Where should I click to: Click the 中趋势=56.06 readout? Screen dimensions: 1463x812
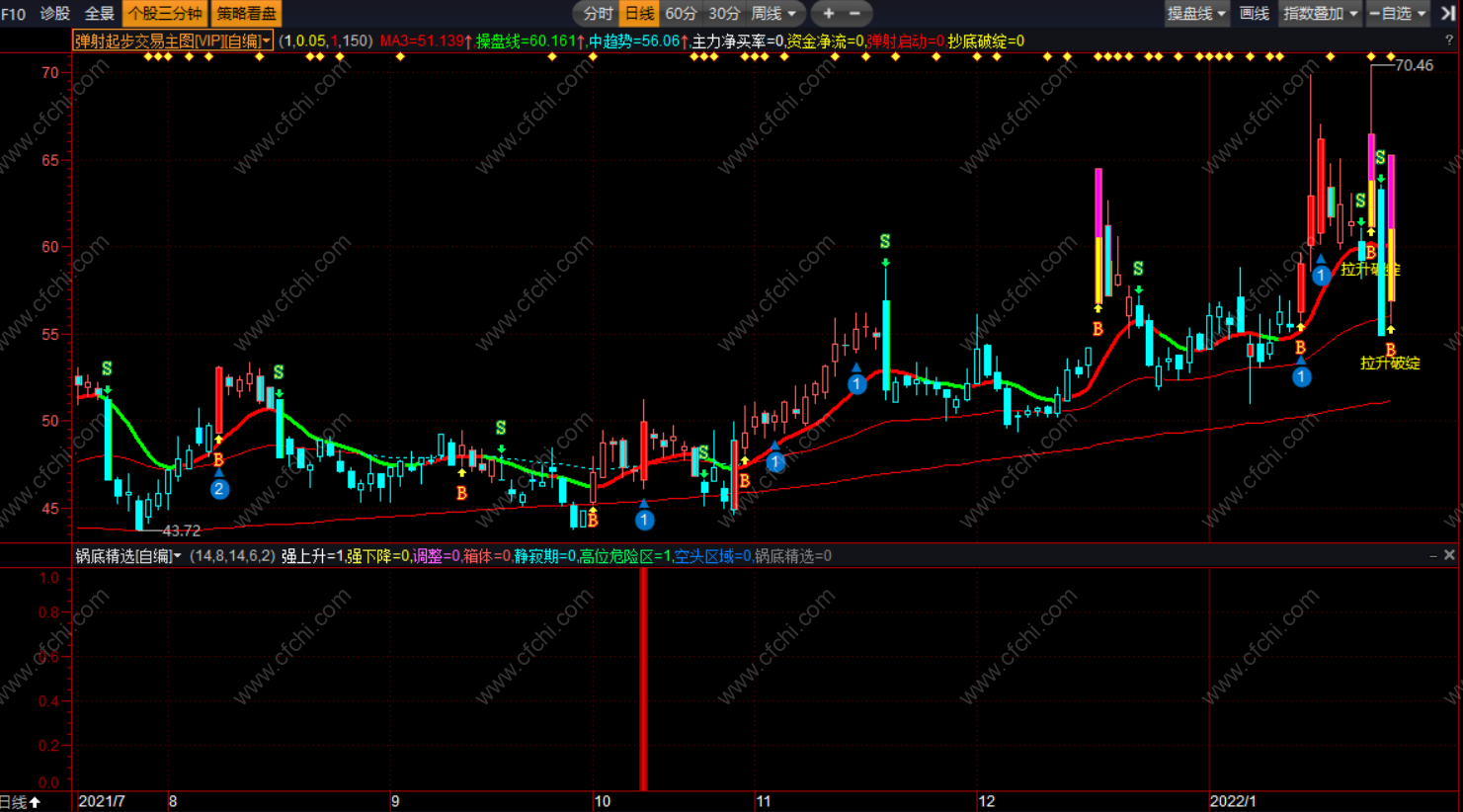[x=639, y=41]
